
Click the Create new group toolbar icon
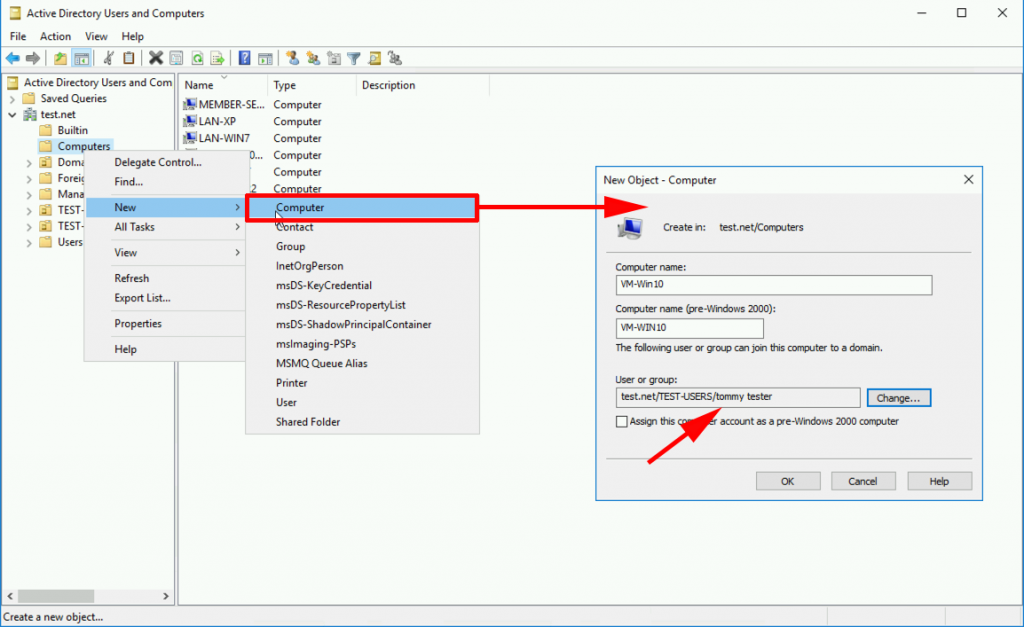pos(313,58)
